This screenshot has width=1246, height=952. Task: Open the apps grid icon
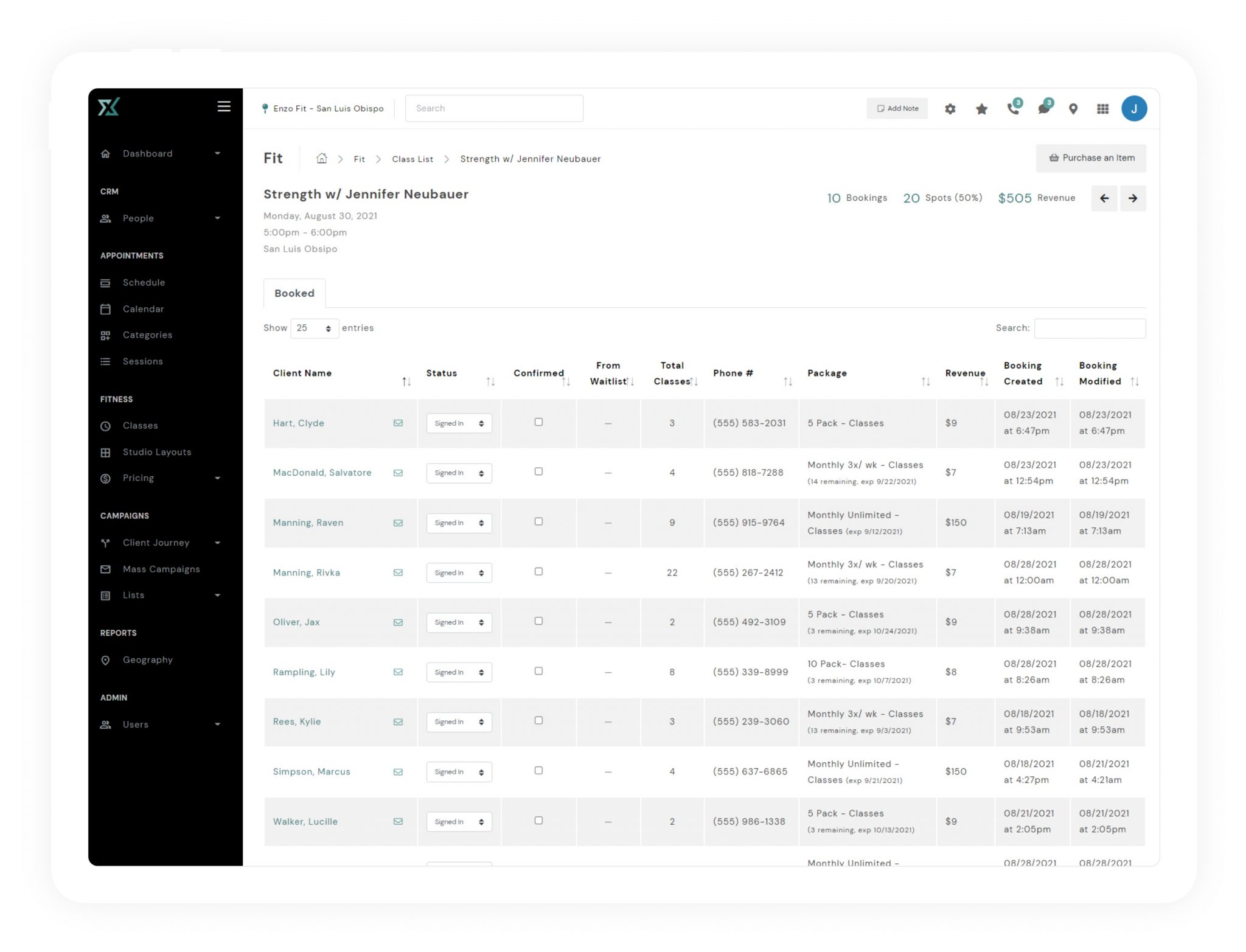1102,109
